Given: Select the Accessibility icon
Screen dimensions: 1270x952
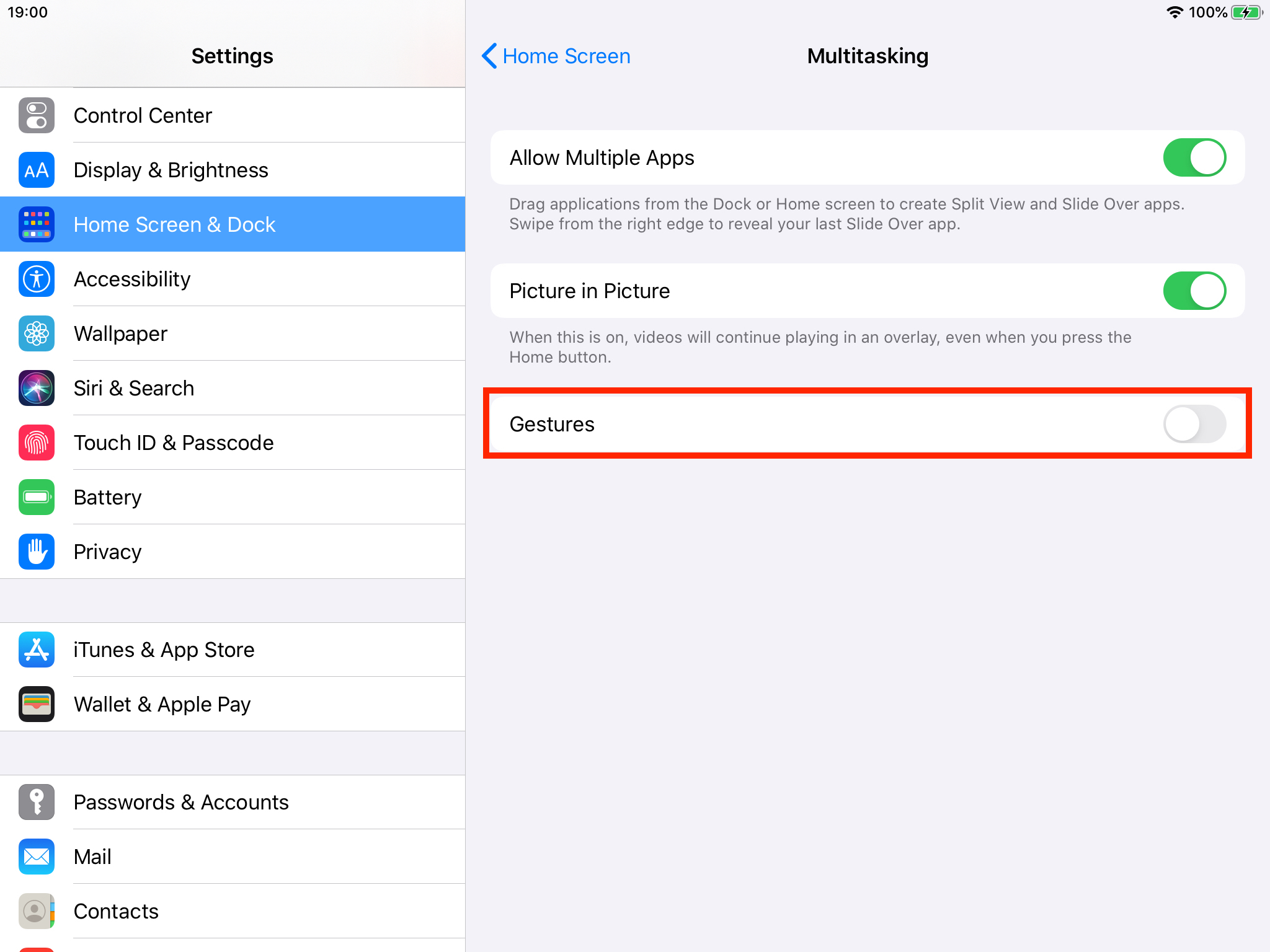Looking at the screenshot, I should click(37, 279).
